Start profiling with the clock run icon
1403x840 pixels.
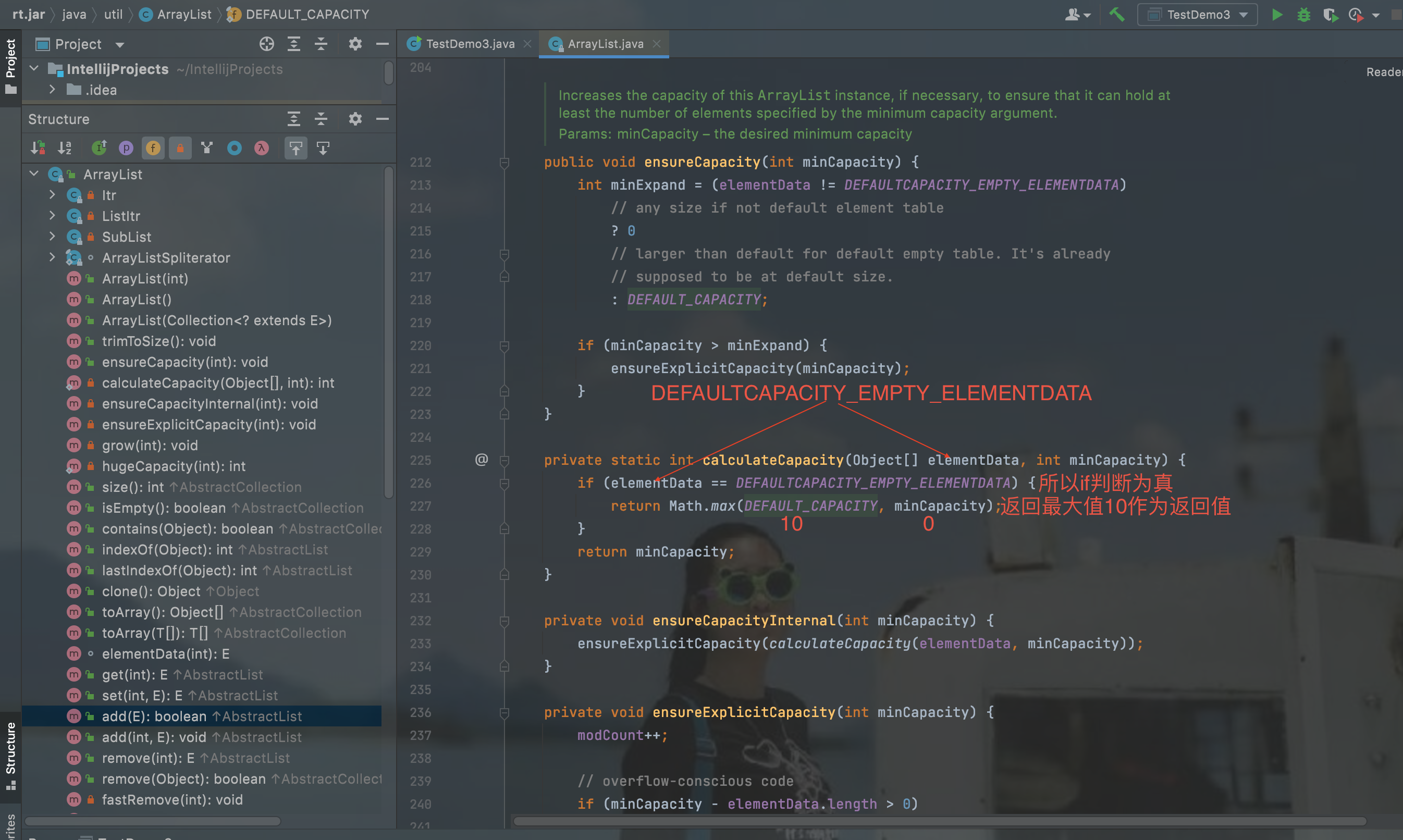(1356, 15)
